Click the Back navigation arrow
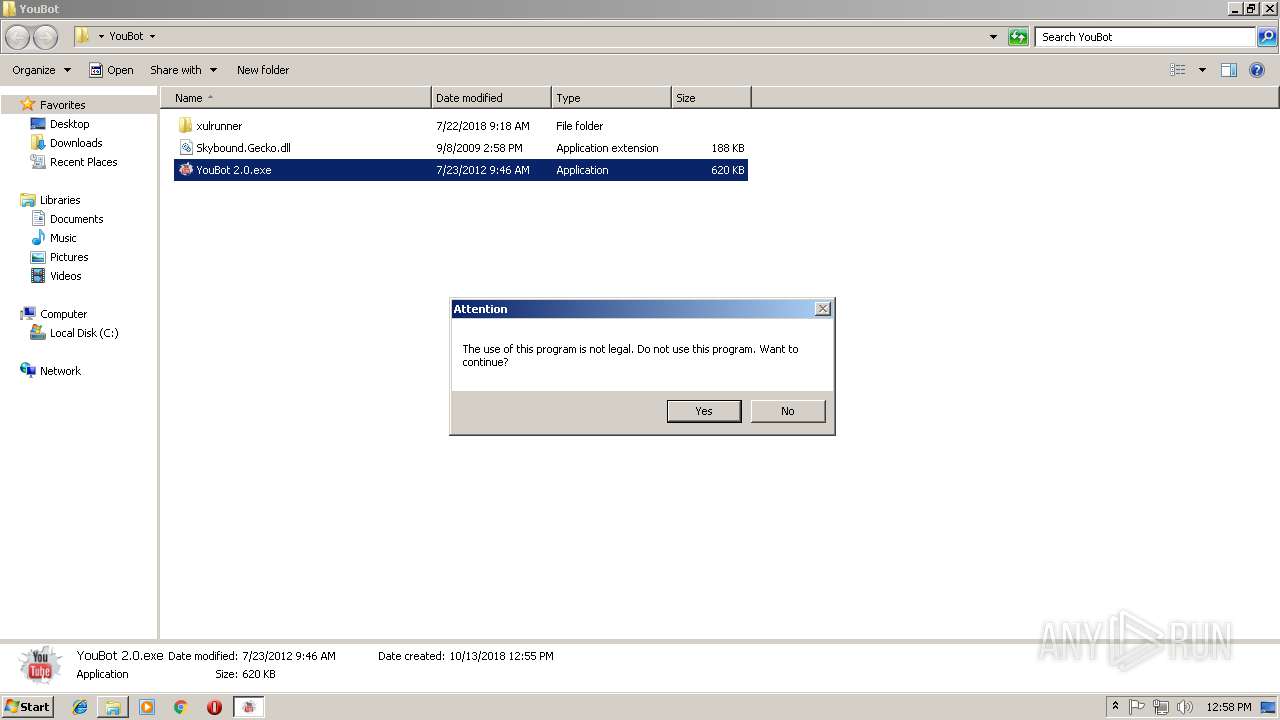The height and width of the screenshot is (720, 1280). click(18, 37)
